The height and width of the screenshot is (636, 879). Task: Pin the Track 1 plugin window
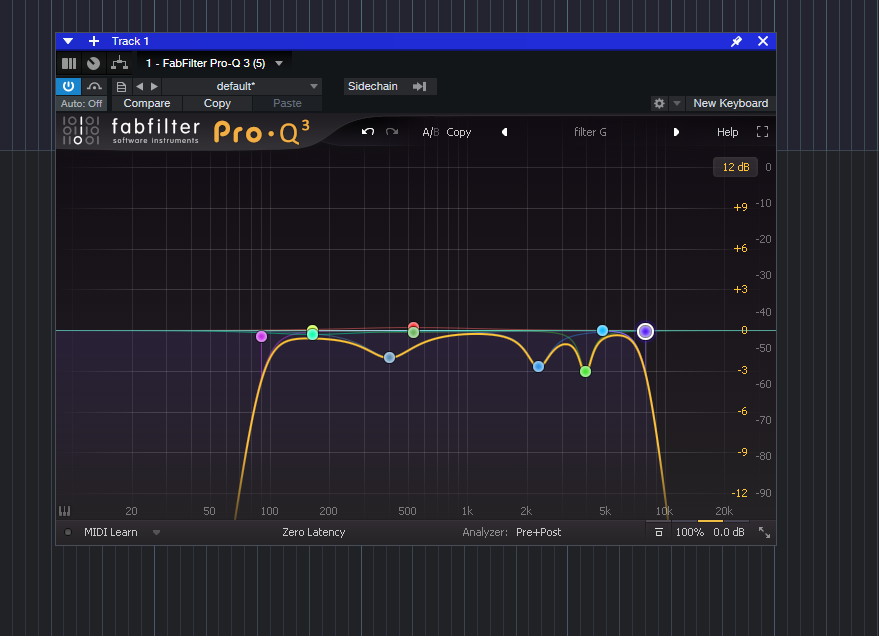(x=737, y=41)
